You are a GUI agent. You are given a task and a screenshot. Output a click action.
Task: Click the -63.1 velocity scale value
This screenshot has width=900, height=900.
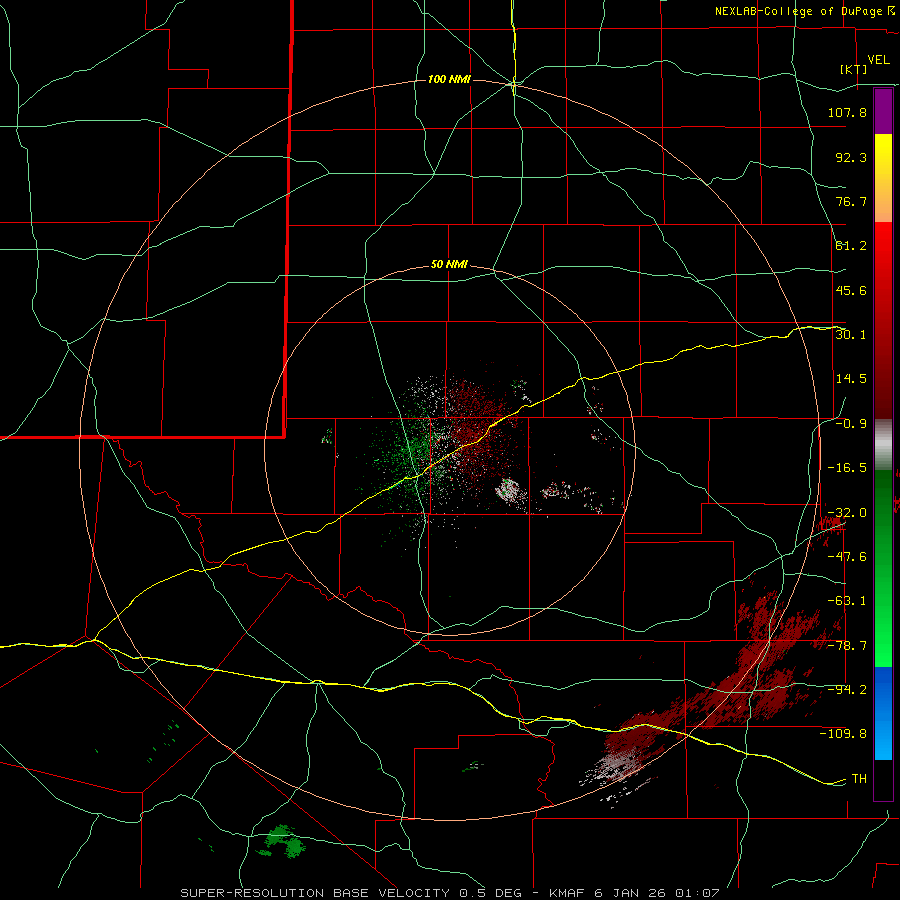847,601
